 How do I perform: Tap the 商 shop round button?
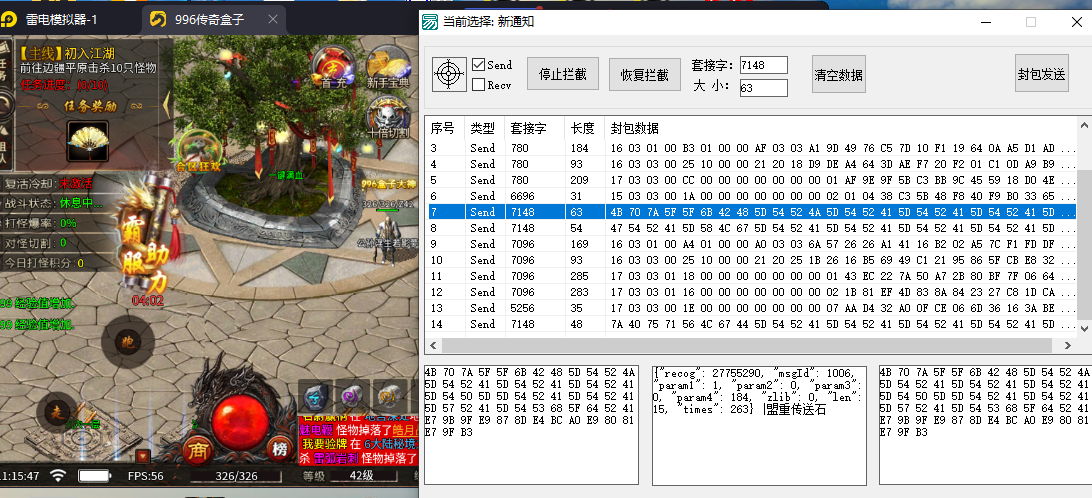tap(199, 449)
